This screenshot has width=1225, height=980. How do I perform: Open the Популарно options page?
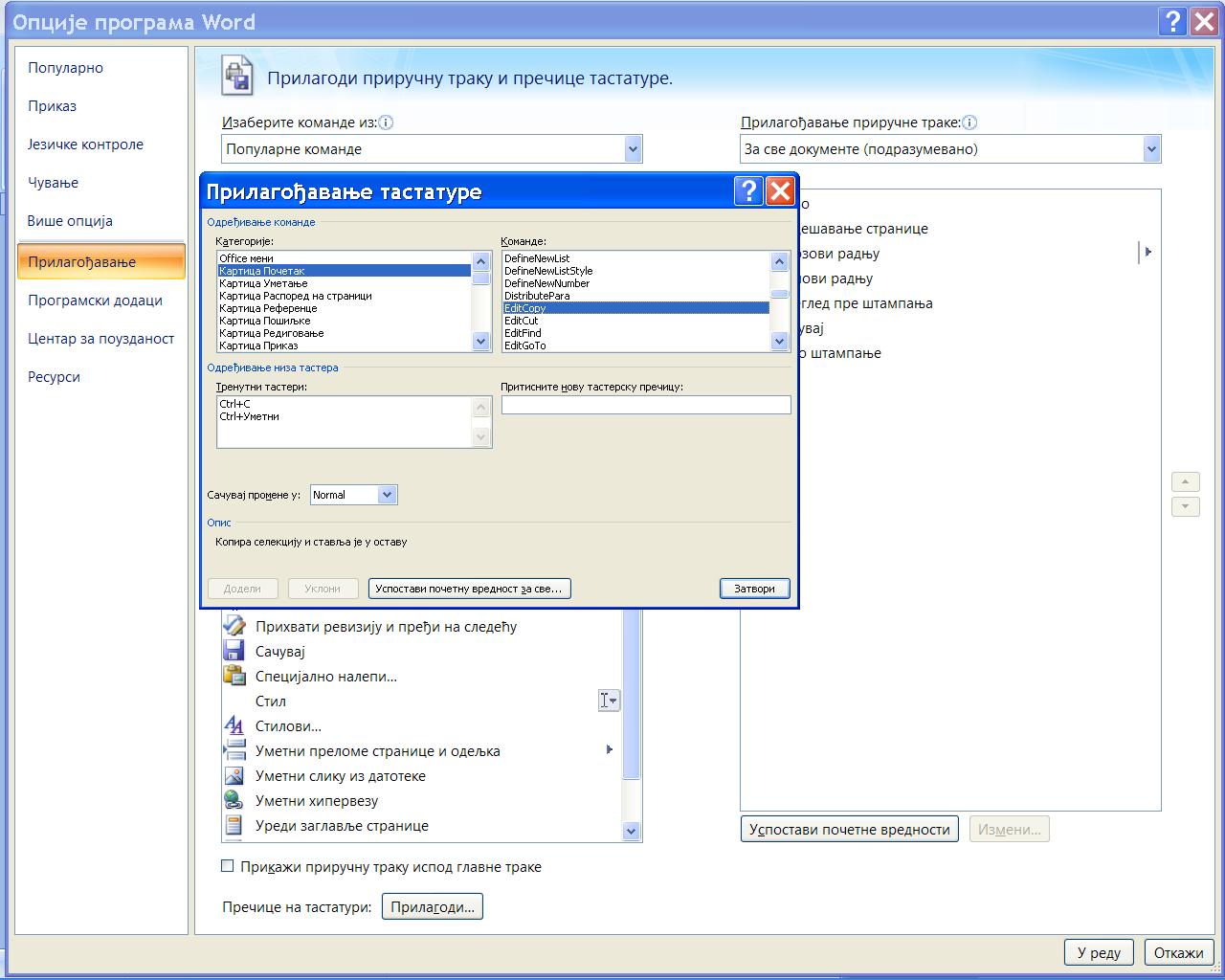pos(101,68)
